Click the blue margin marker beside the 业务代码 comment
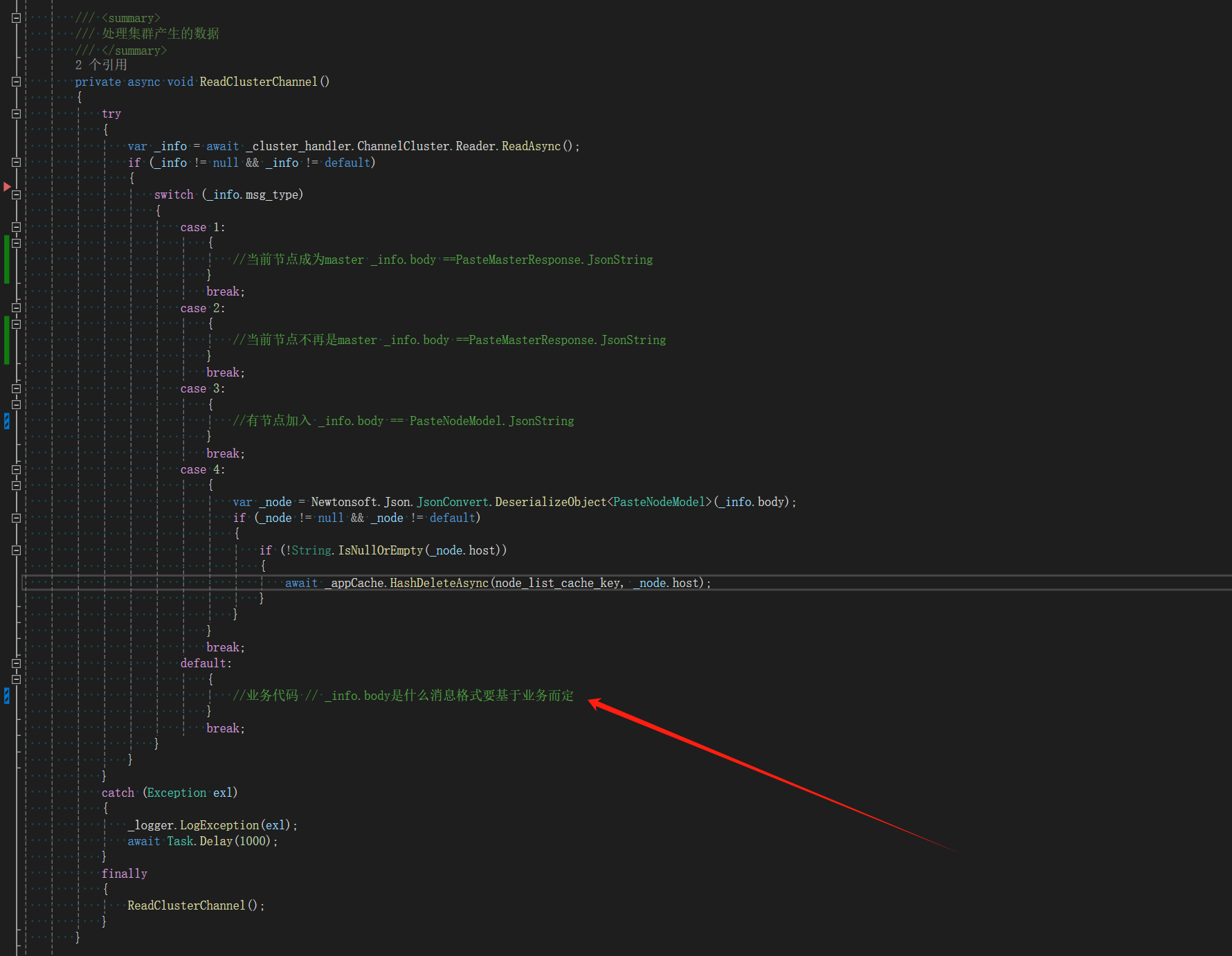Viewport: 1232px width, 956px height. (x=7, y=696)
